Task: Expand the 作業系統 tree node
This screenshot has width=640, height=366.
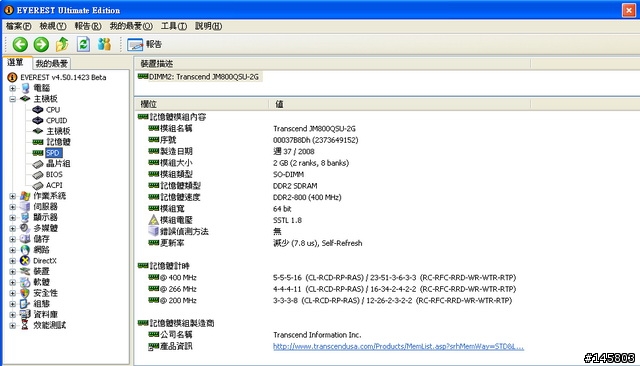Action: tap(13, 196)
